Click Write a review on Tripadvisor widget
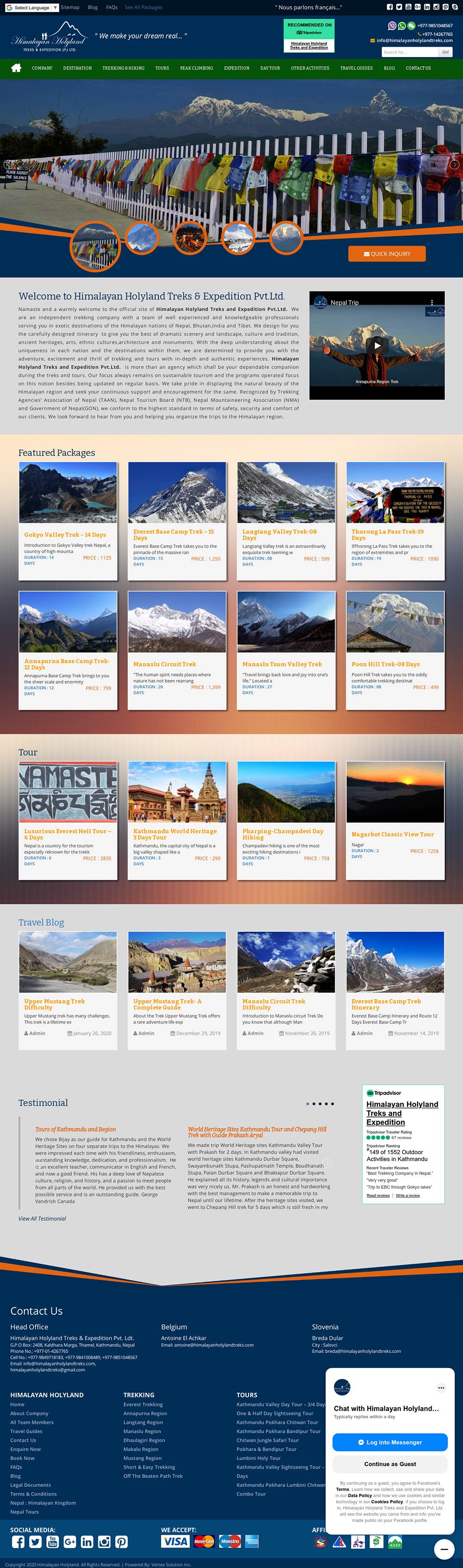Screen dimensions: 463x1568 [x=407, y=1196]
